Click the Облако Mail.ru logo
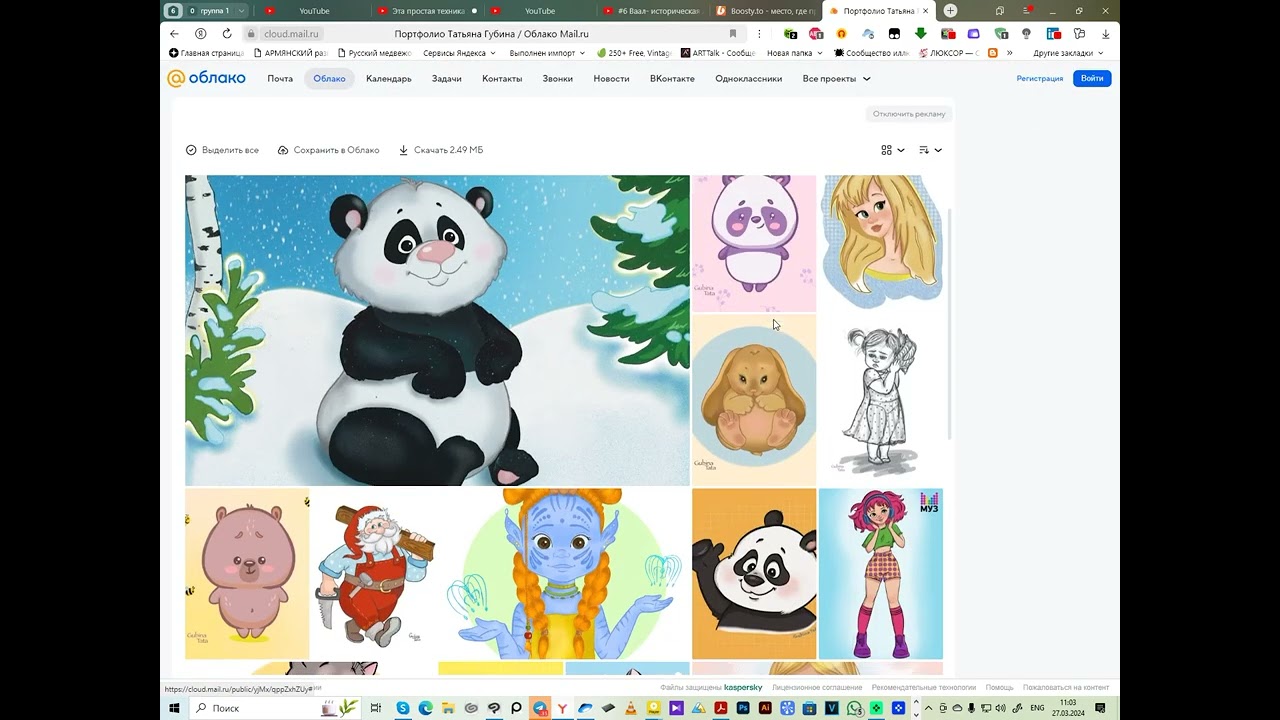The width and height of the screenshot is (1280, 720). [x=206, y=78]
